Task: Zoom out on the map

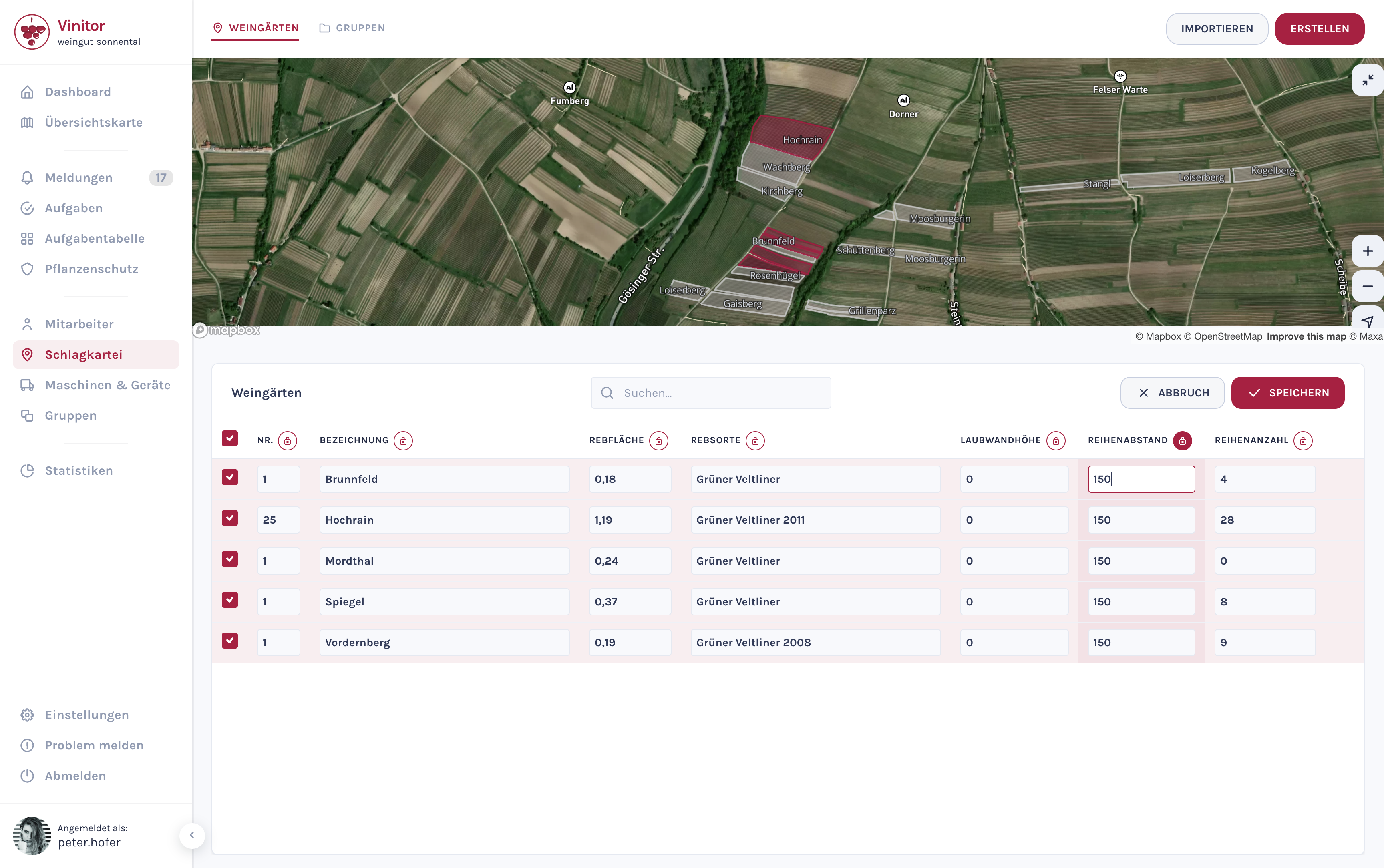Action: [x=1367, y=286]
